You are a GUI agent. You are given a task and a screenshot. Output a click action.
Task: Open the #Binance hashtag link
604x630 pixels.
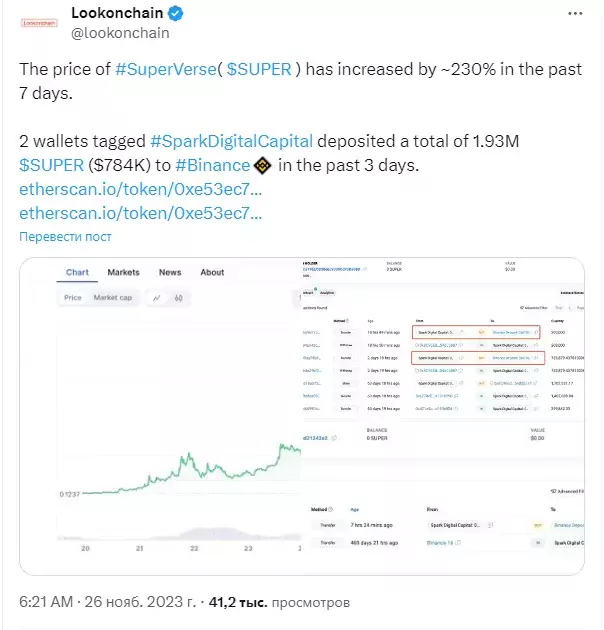point(213,165)
